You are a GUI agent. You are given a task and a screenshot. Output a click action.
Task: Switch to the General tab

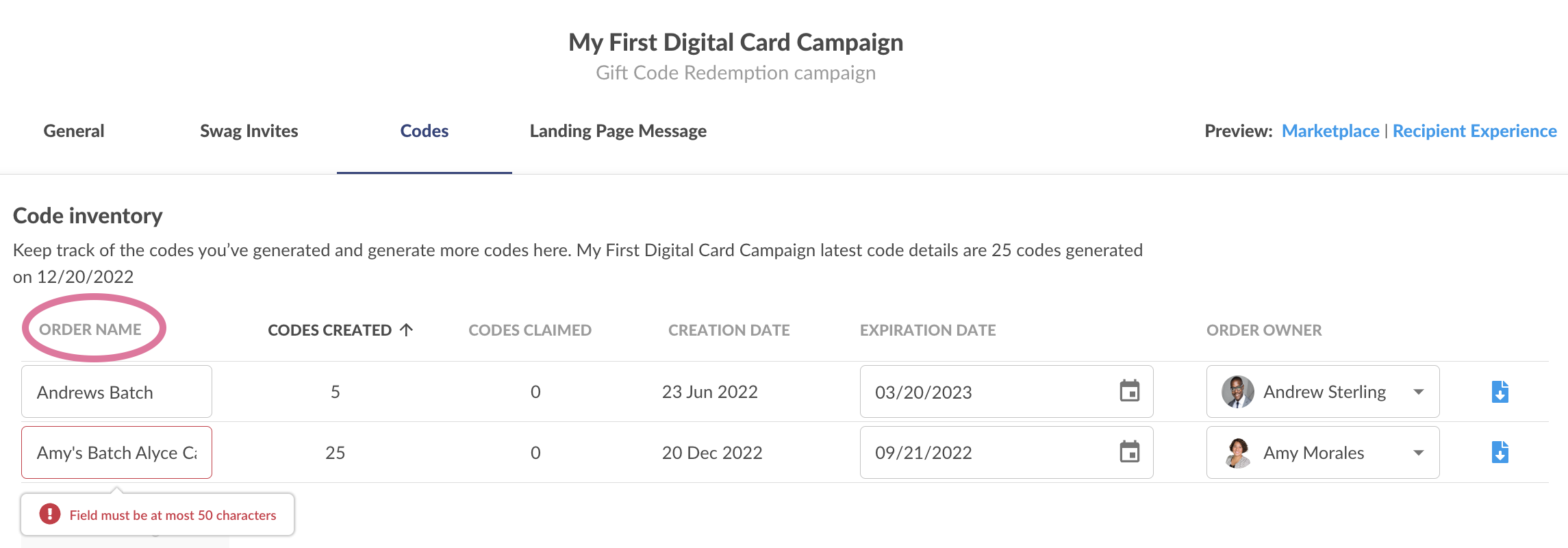coord(74,131)
